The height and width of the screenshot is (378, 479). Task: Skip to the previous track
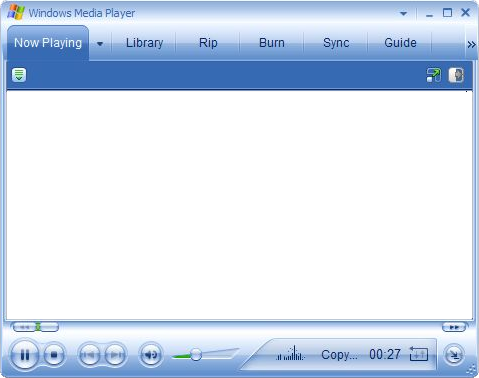[88, 355]
